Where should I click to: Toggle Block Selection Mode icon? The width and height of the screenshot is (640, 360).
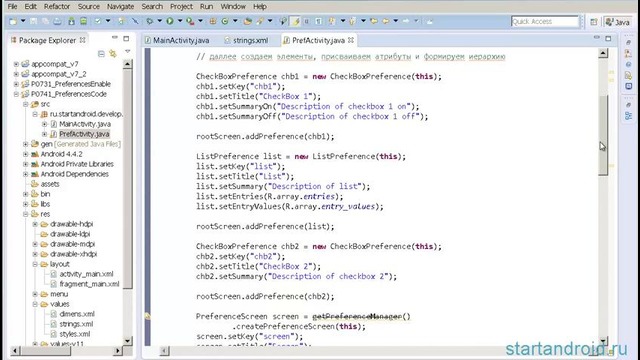click(x=307, y=21)
